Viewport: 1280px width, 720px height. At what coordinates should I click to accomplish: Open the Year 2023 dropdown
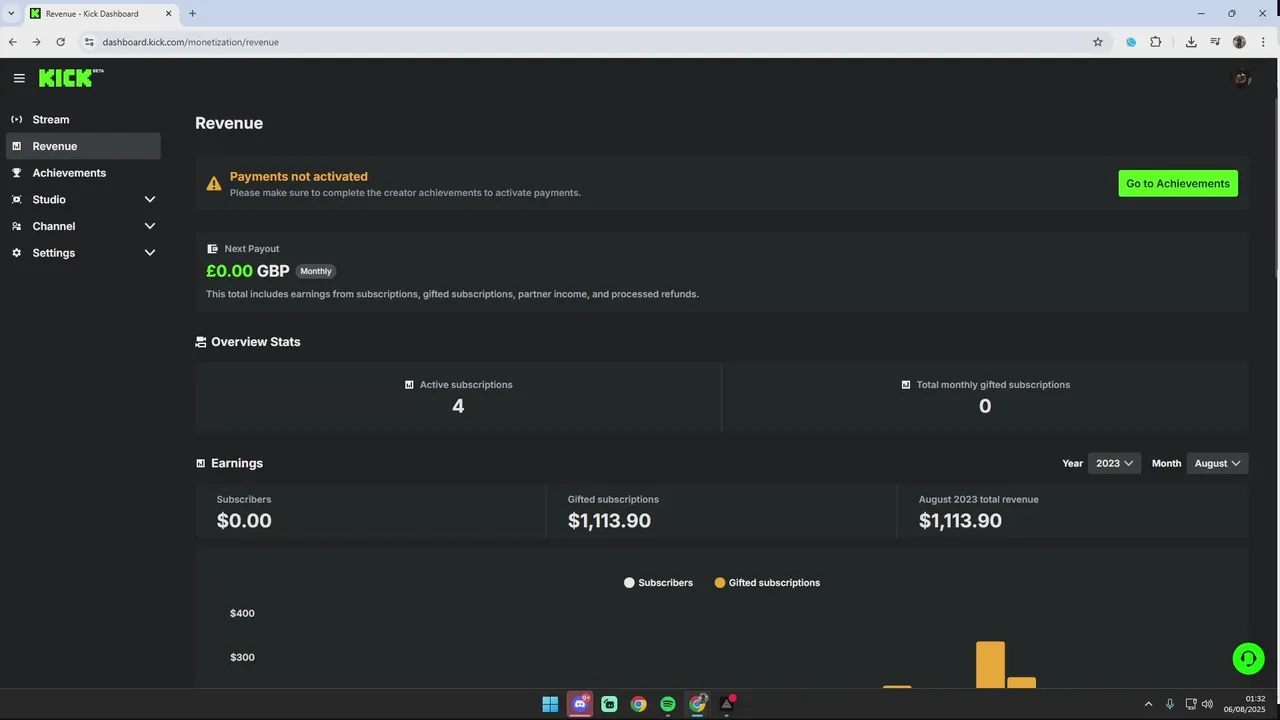point(1114,463)
